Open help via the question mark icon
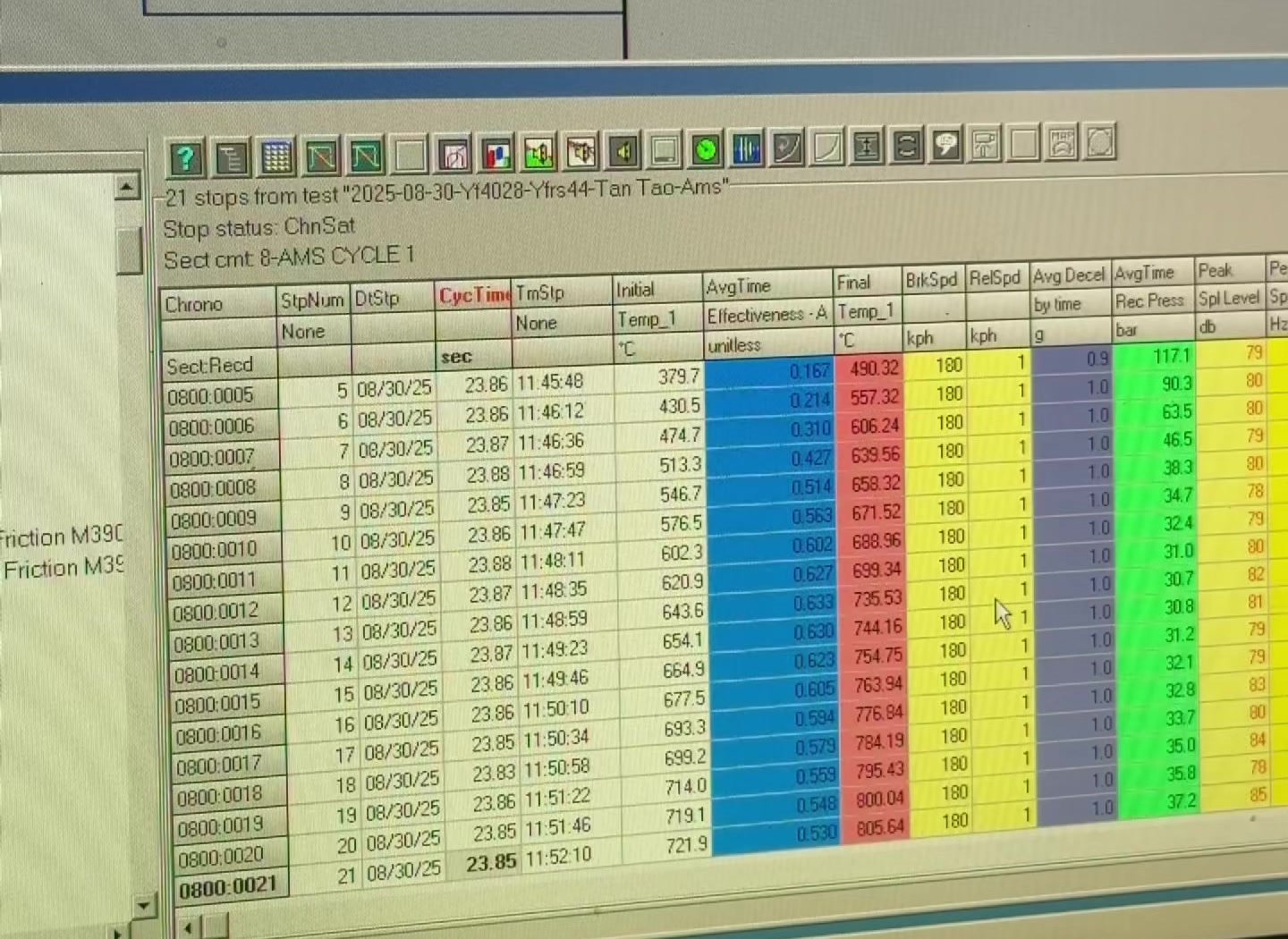 pyautogui.click(x=185, y=158)
